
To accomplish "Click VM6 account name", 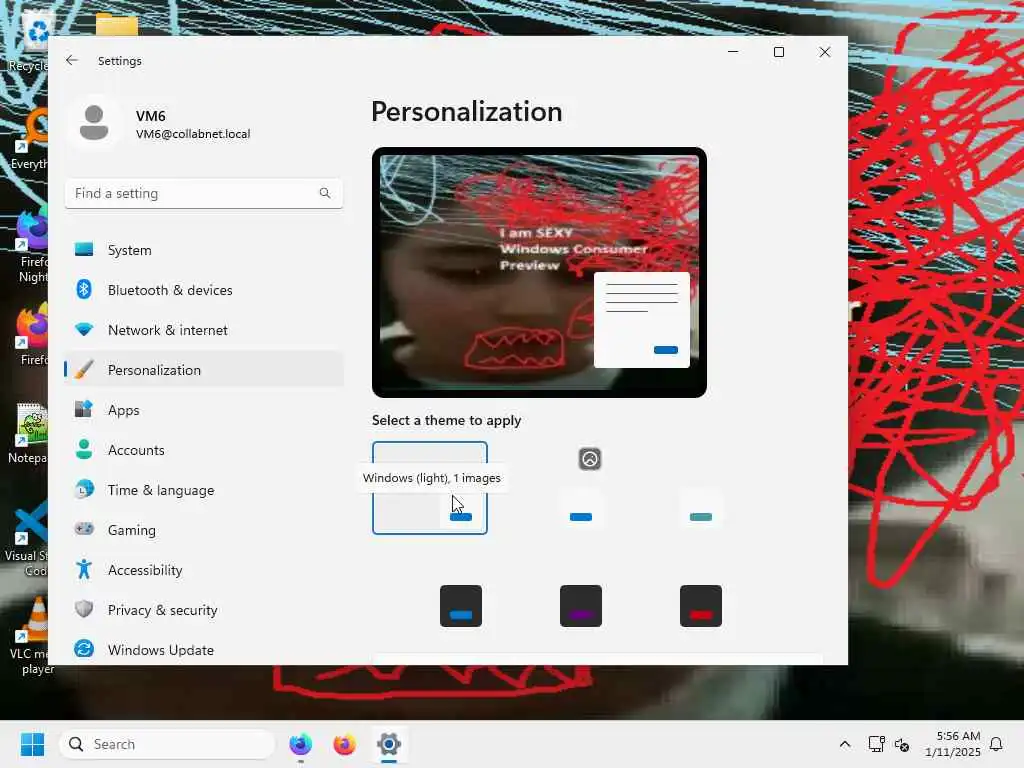I will click(x=151, y=116).
